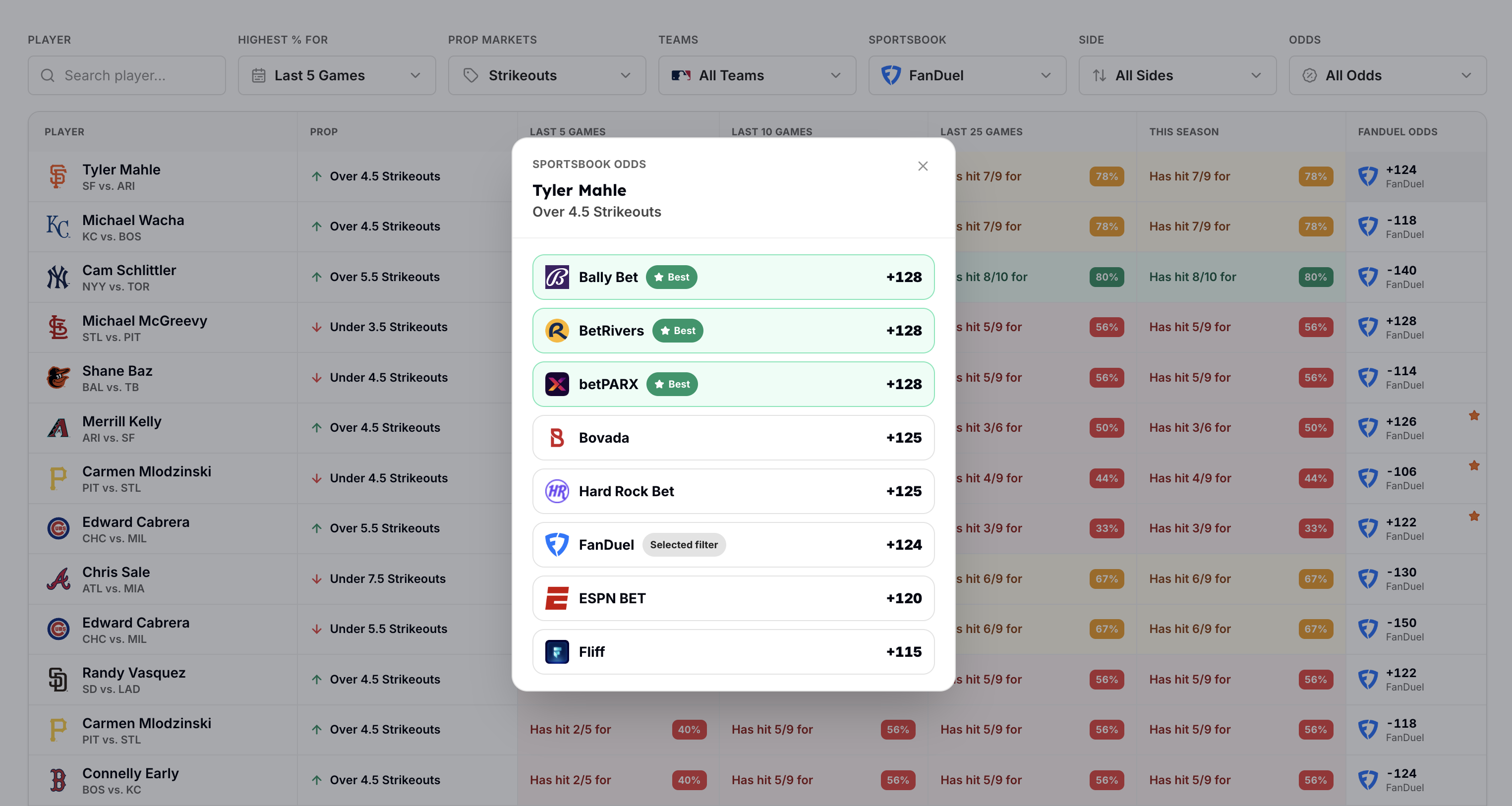Click the Bovada logo icon

coord(557,438)
